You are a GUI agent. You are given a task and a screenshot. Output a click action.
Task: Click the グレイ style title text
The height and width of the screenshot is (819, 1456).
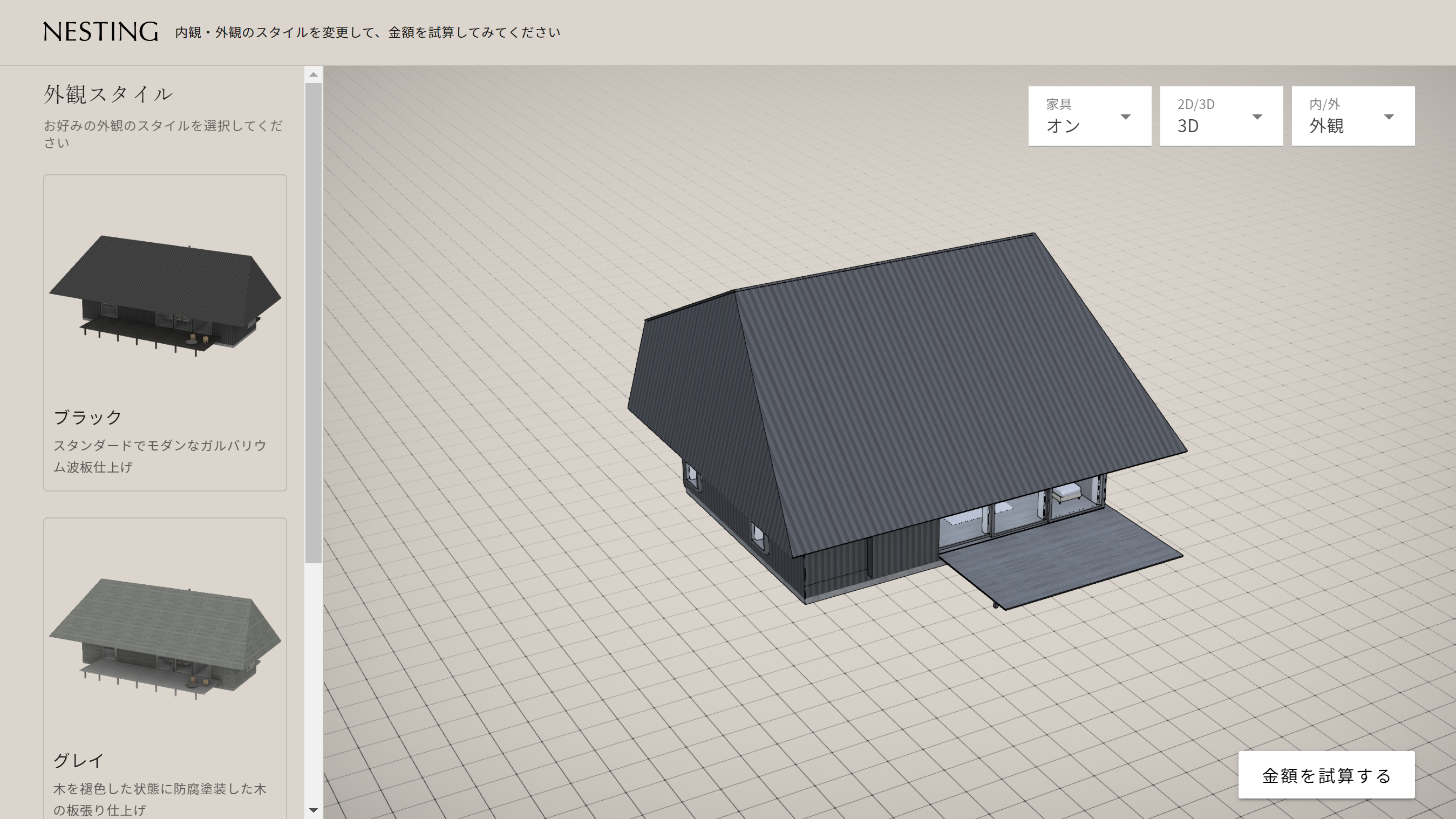(x=79, y=760)
